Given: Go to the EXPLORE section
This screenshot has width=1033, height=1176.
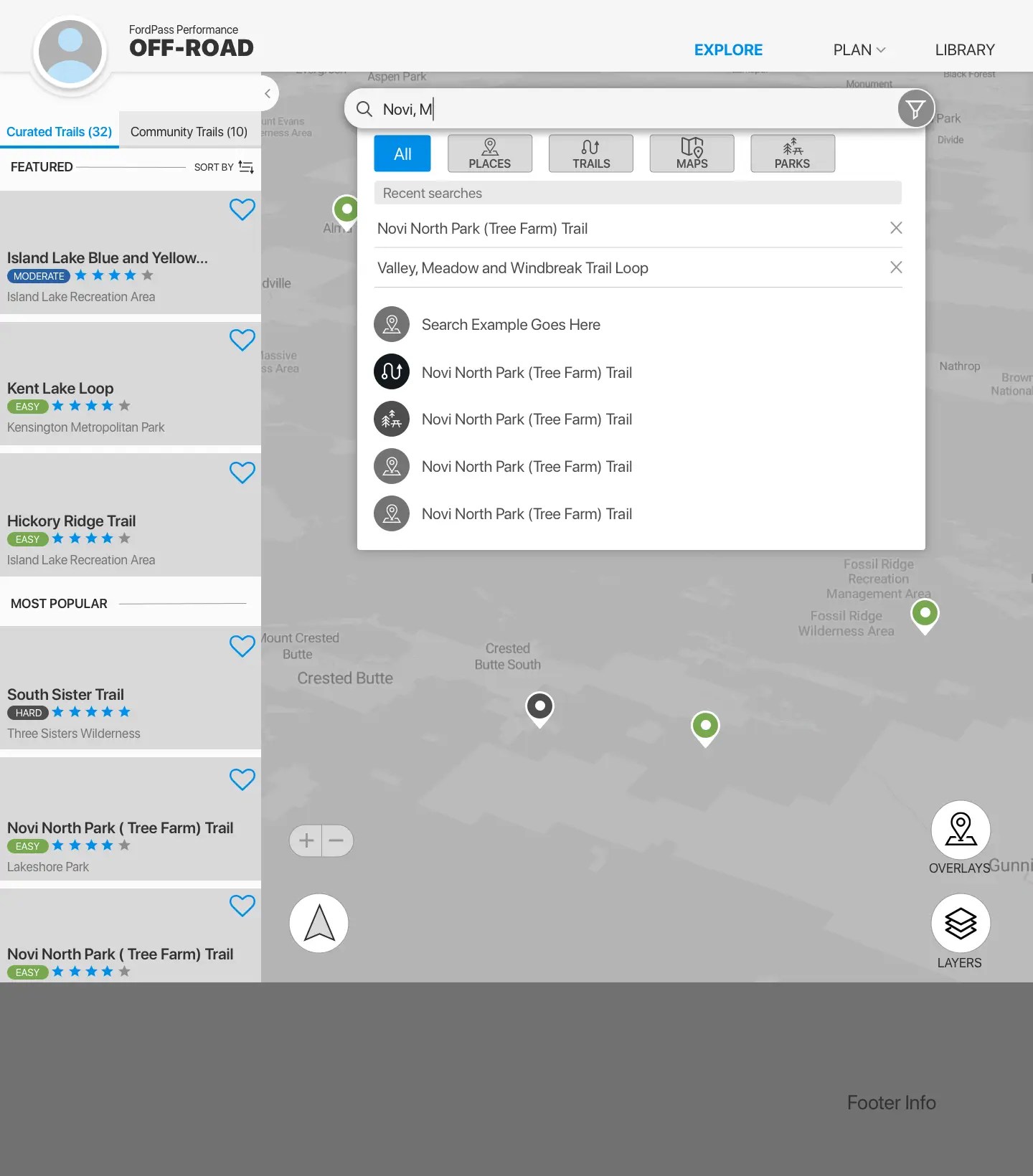Looking at the screenshot, I should pos(728,50).
